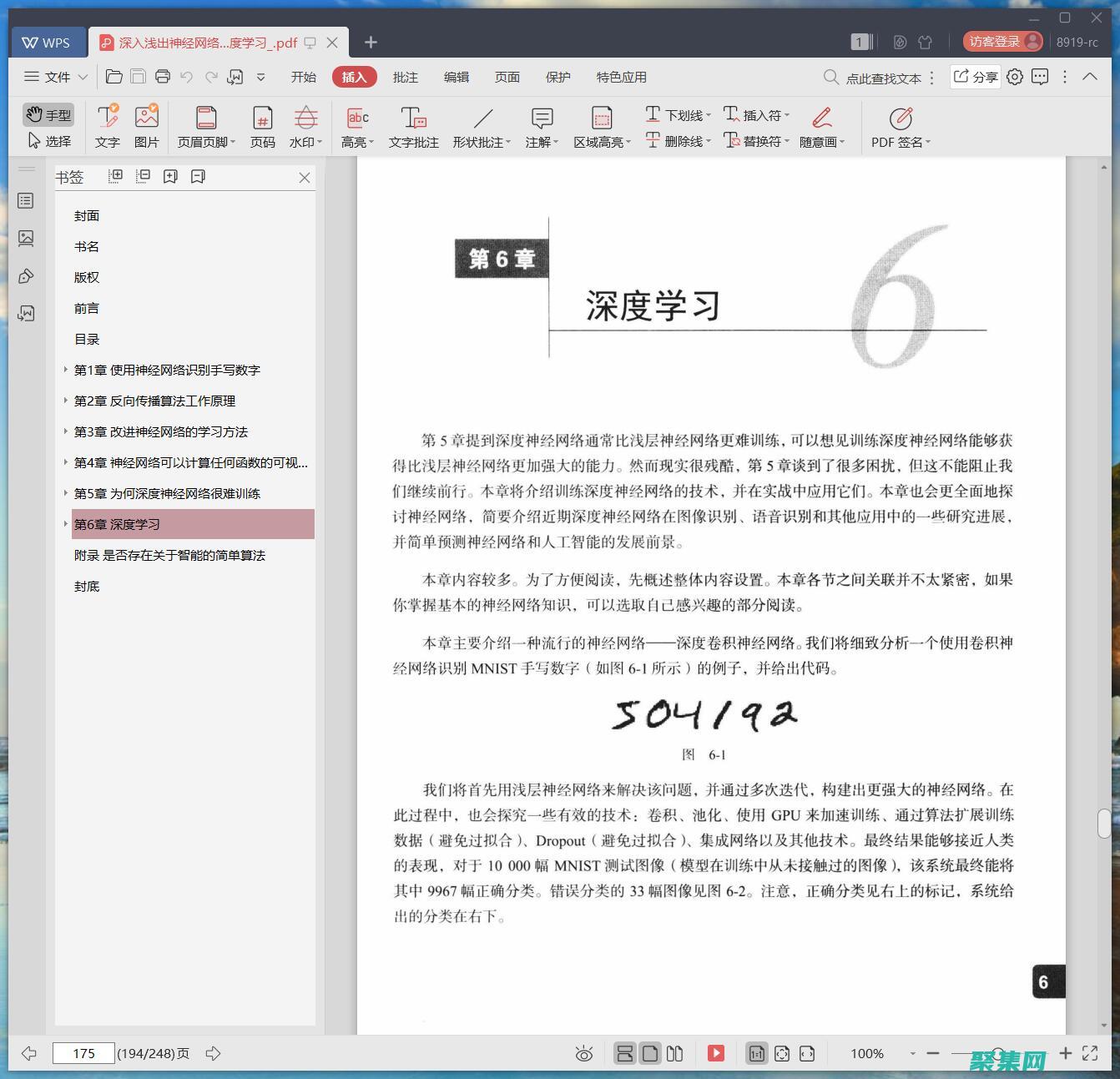Click the 区域高亮 area highlight tool
Image resolution: width=1120 pixels, height=1079 pixels.
(x=600, y=125)
